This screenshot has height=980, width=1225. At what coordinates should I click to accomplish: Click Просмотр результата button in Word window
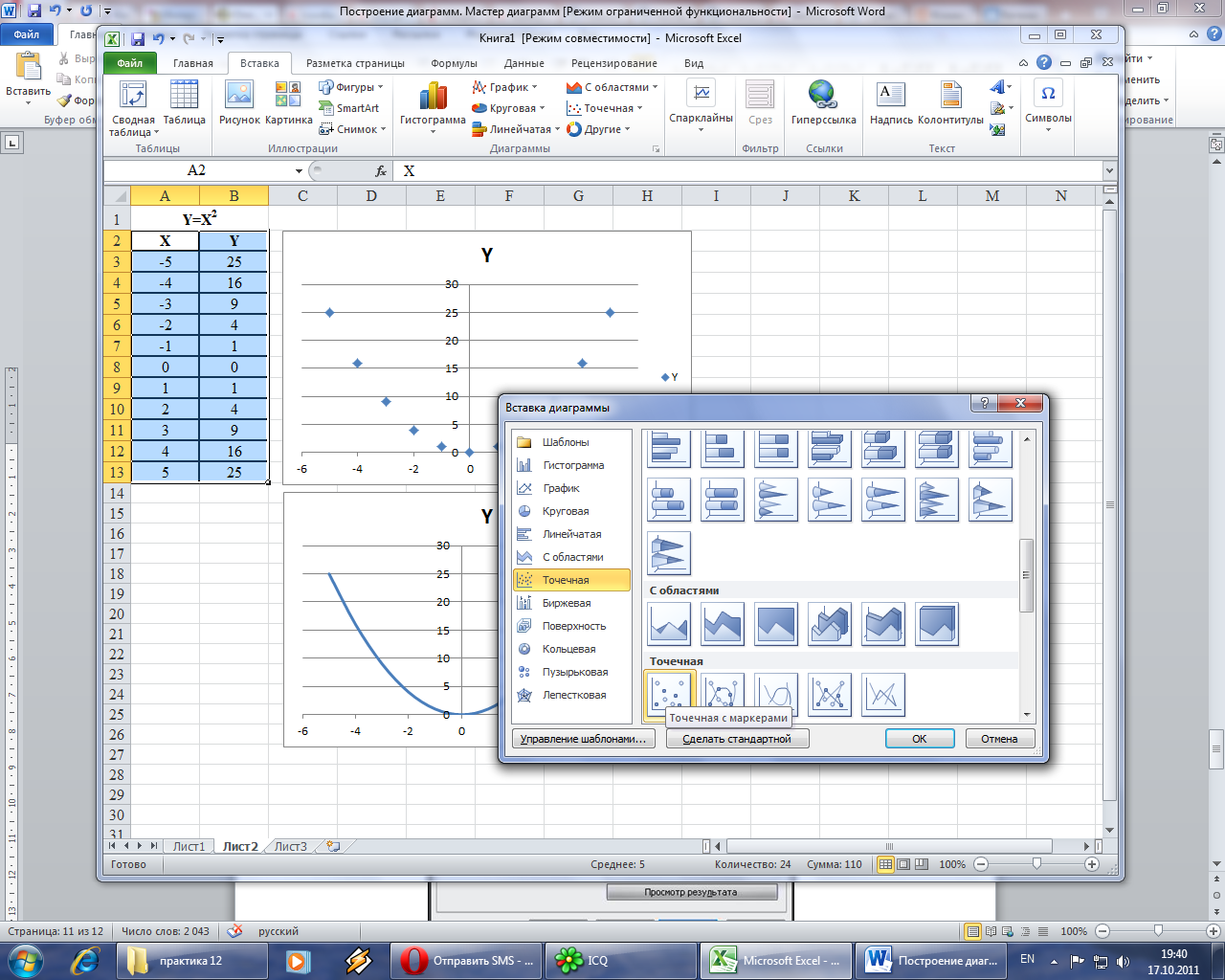click(x=691, y=892)
